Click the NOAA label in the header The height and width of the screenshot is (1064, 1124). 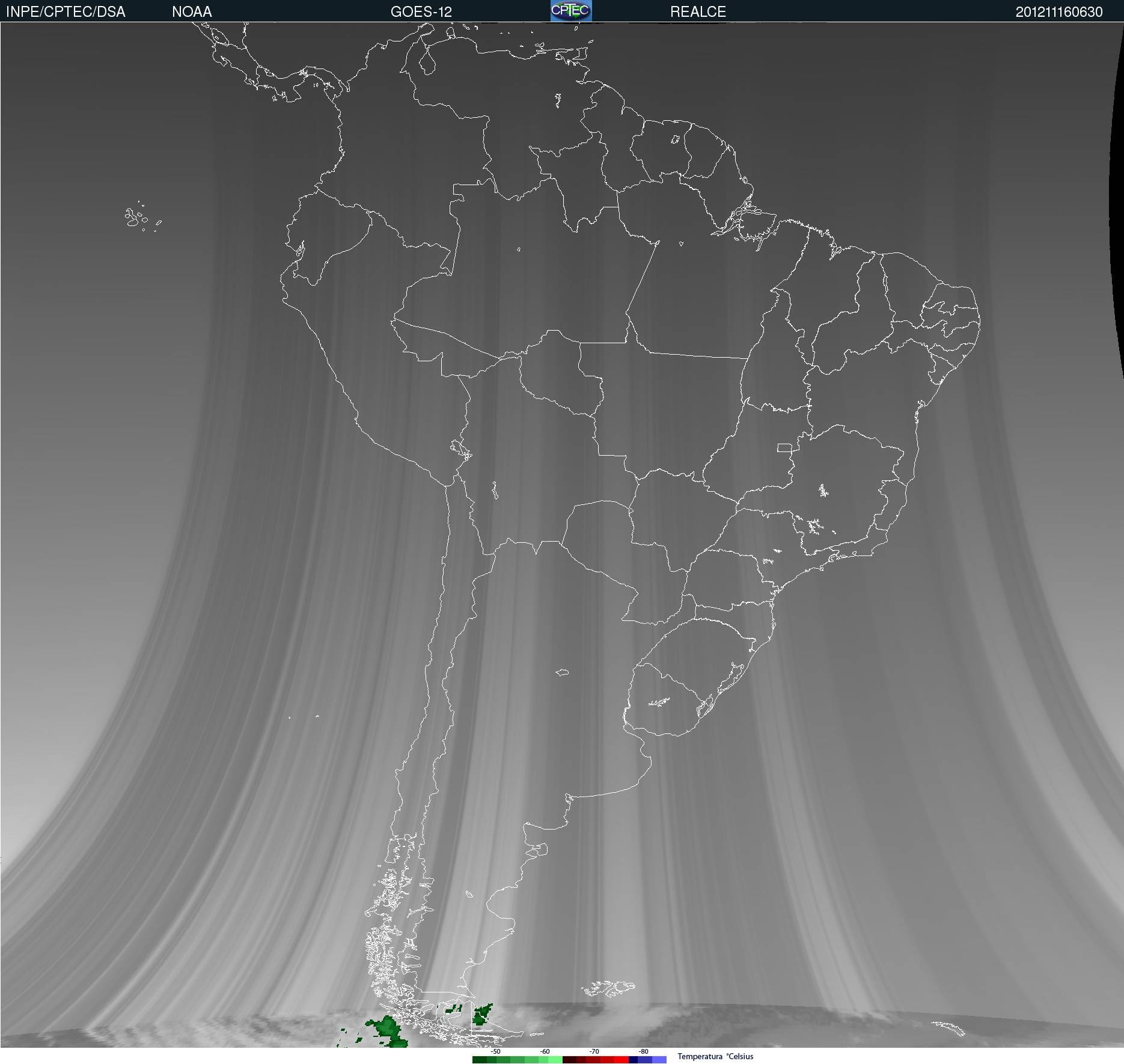tap(192, 12)
